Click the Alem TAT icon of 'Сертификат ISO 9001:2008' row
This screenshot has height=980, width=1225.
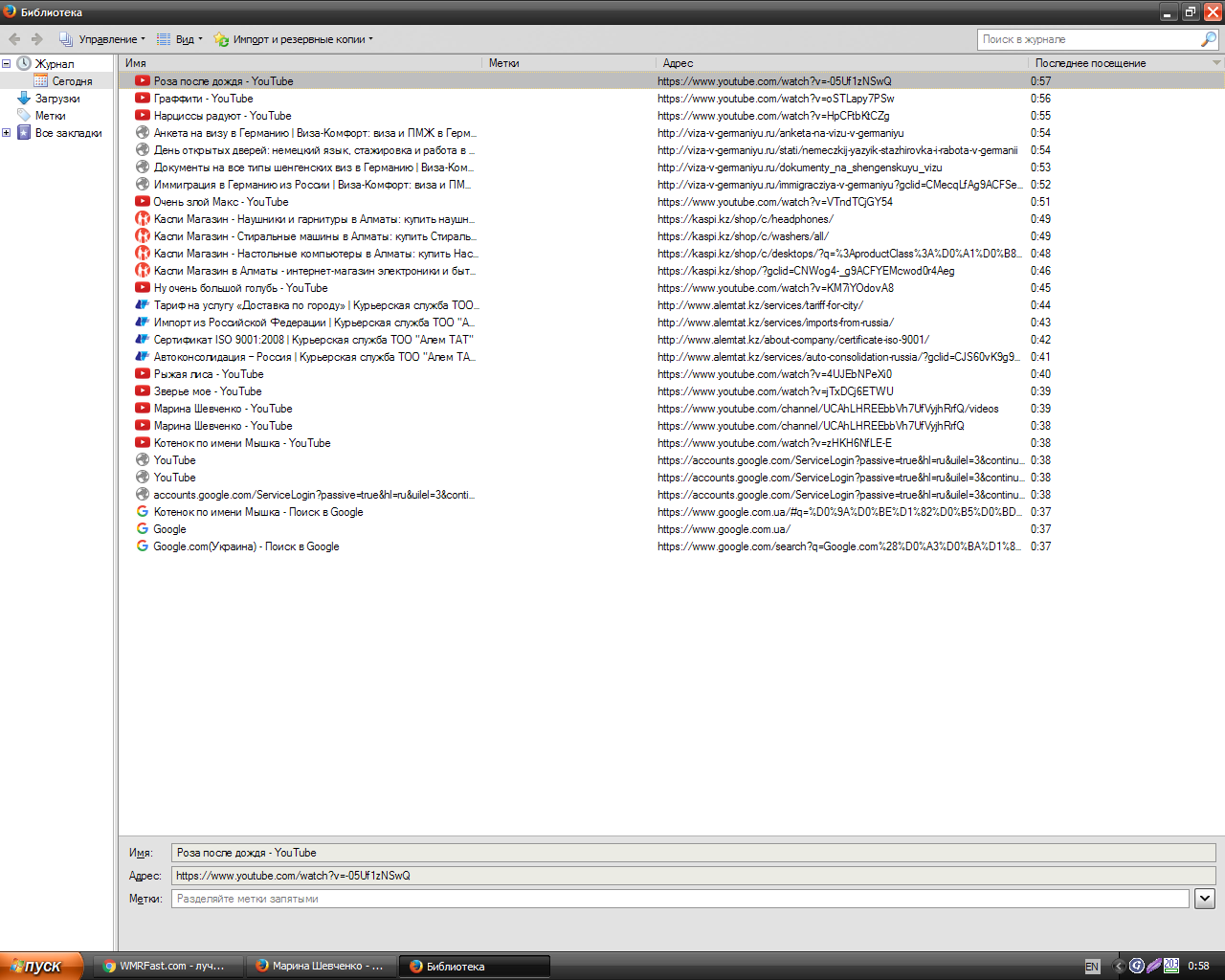pyautogui.click(x=143, y=340)
